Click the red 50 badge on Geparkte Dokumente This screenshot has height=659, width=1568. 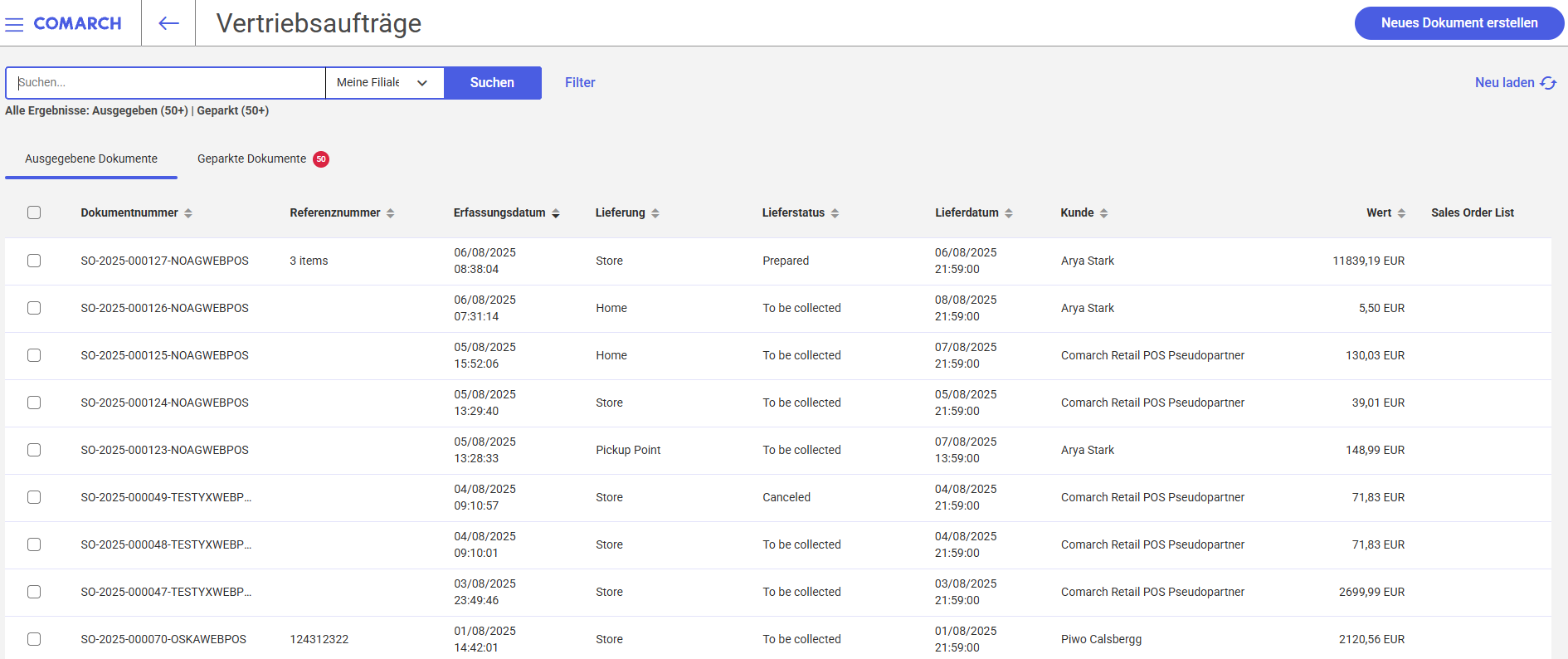point(321,159)
